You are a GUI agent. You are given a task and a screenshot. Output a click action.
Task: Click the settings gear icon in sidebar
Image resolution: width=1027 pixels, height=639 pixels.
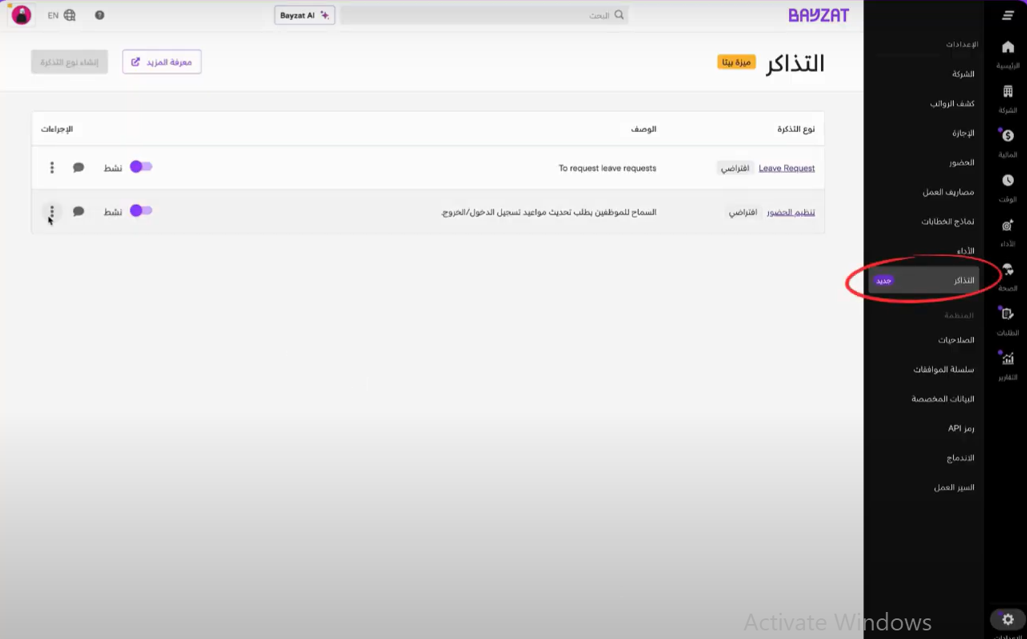(x=1007, y=620)
